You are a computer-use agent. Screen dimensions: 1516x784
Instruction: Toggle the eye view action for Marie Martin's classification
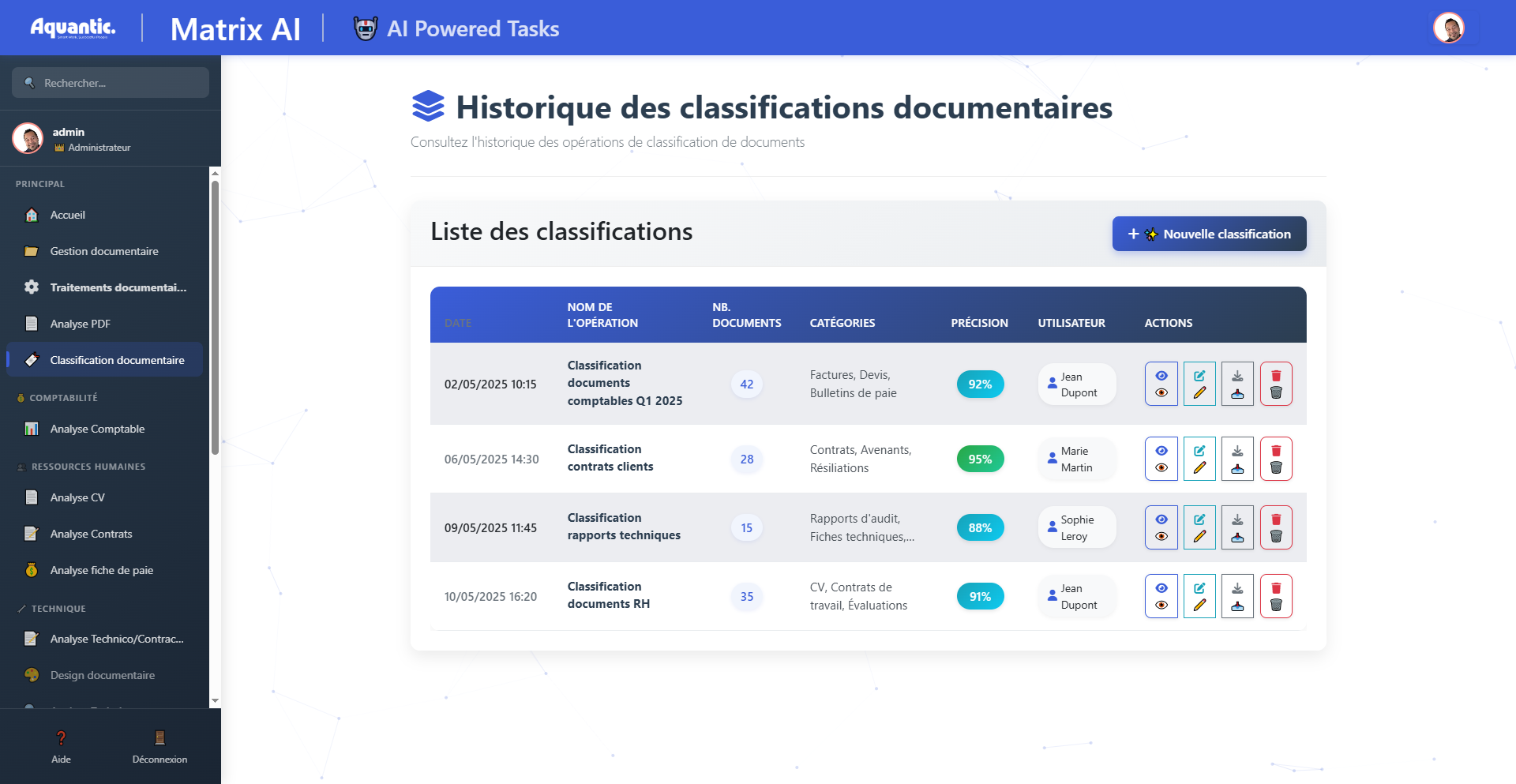point(1161,459)
